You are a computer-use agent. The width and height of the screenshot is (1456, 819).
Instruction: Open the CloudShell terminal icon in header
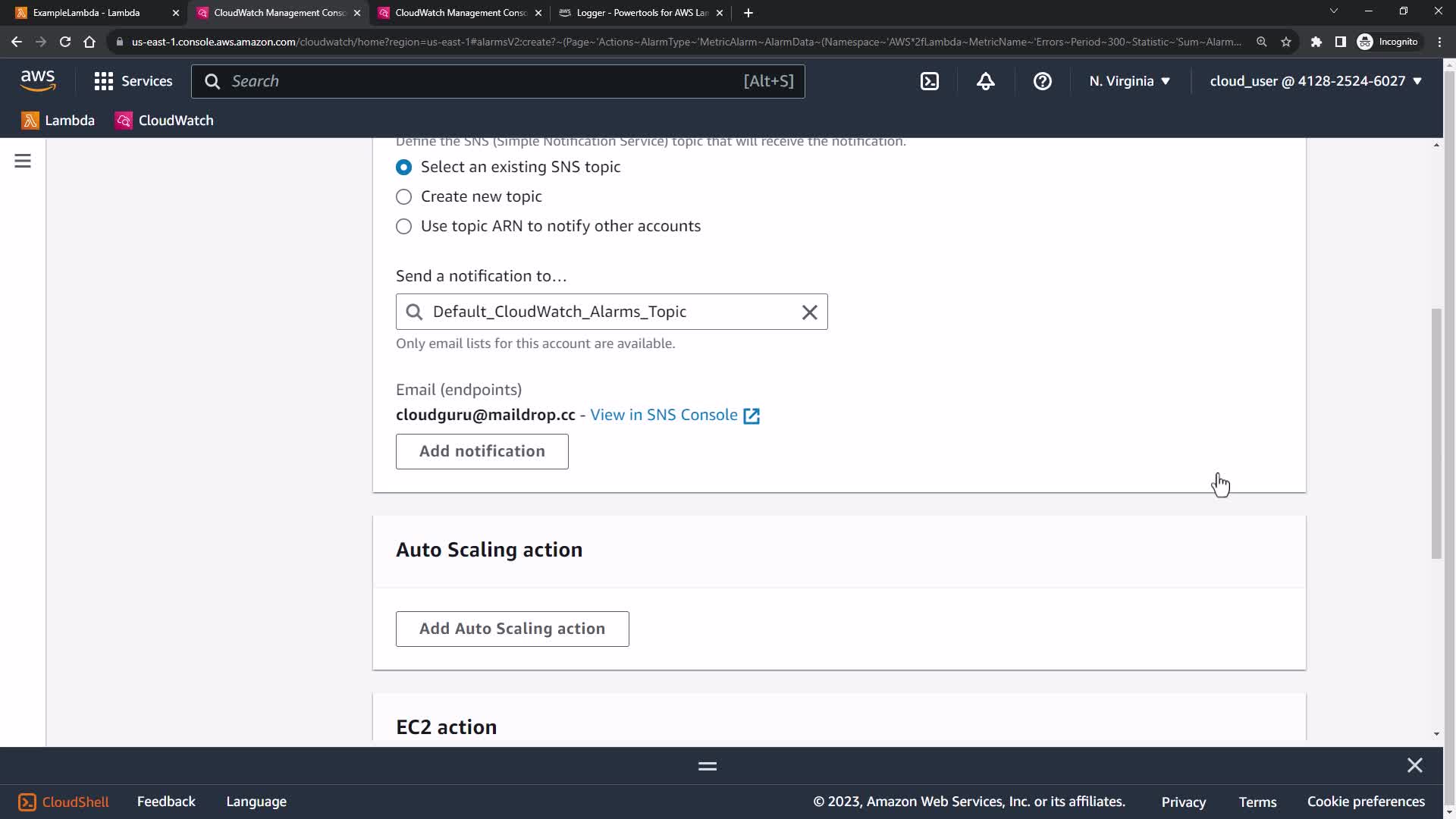[930, 81]
